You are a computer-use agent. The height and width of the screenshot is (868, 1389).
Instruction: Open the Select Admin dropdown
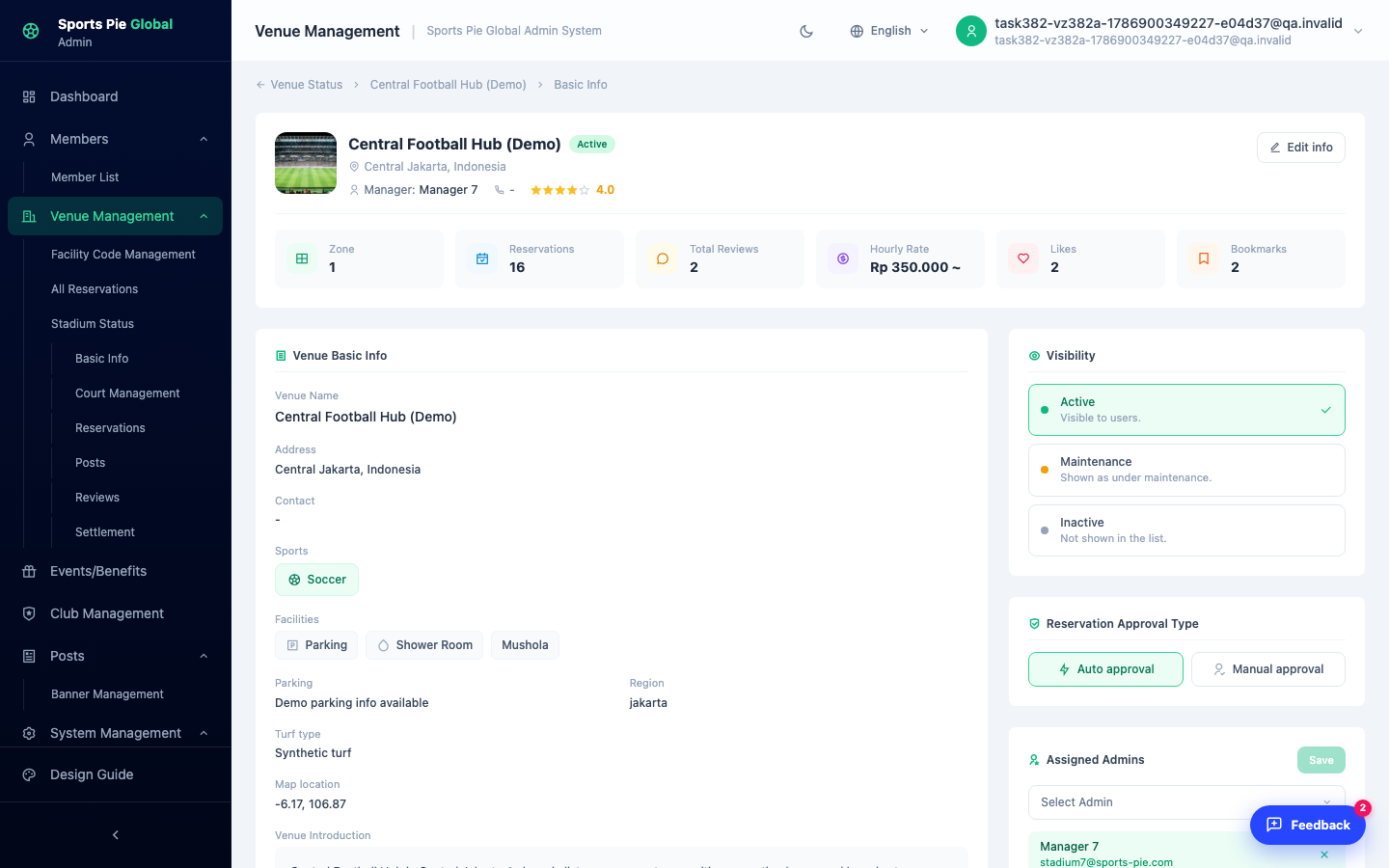1186,802
